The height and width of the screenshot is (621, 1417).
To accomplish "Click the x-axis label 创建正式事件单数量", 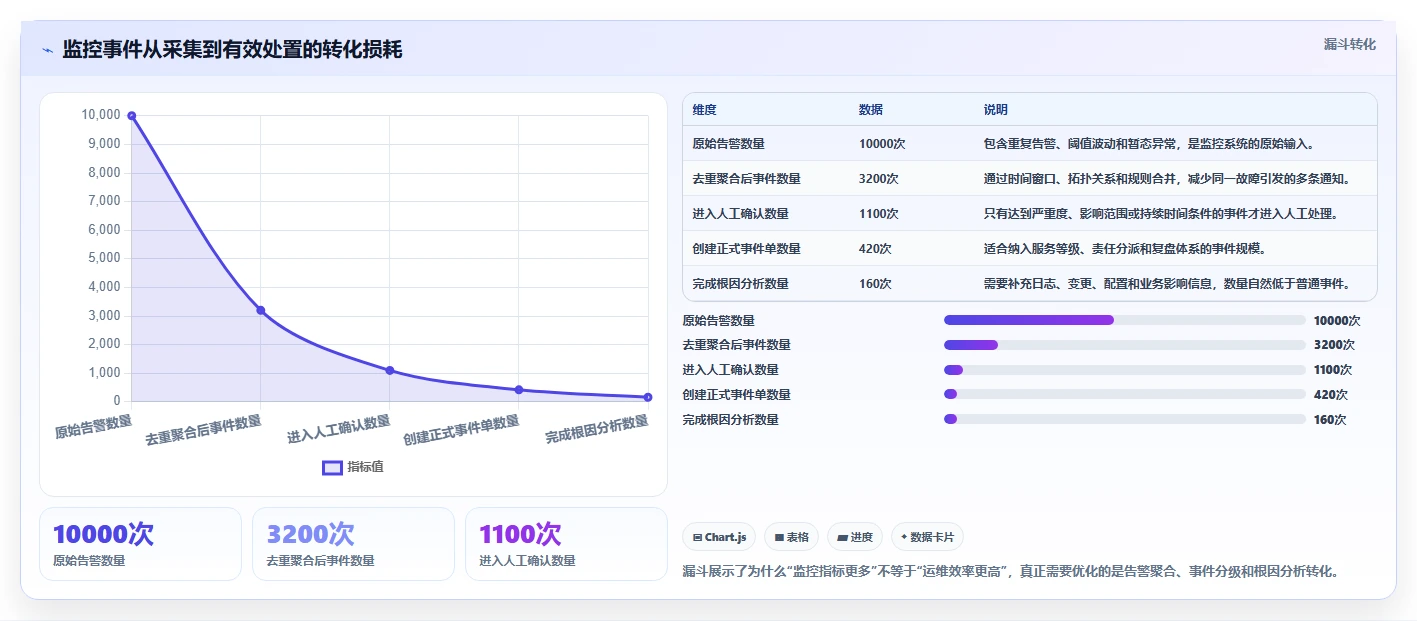I will (461, 430).
